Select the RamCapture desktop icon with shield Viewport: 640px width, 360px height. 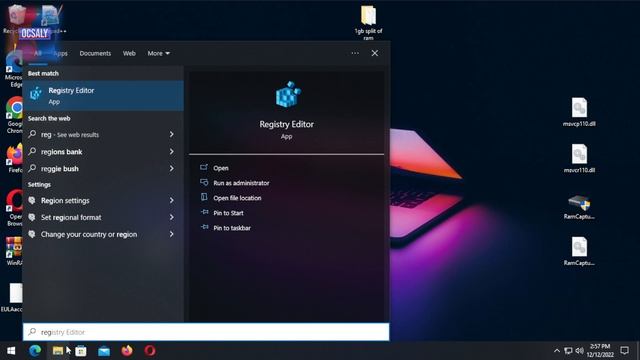coord(579,207)
